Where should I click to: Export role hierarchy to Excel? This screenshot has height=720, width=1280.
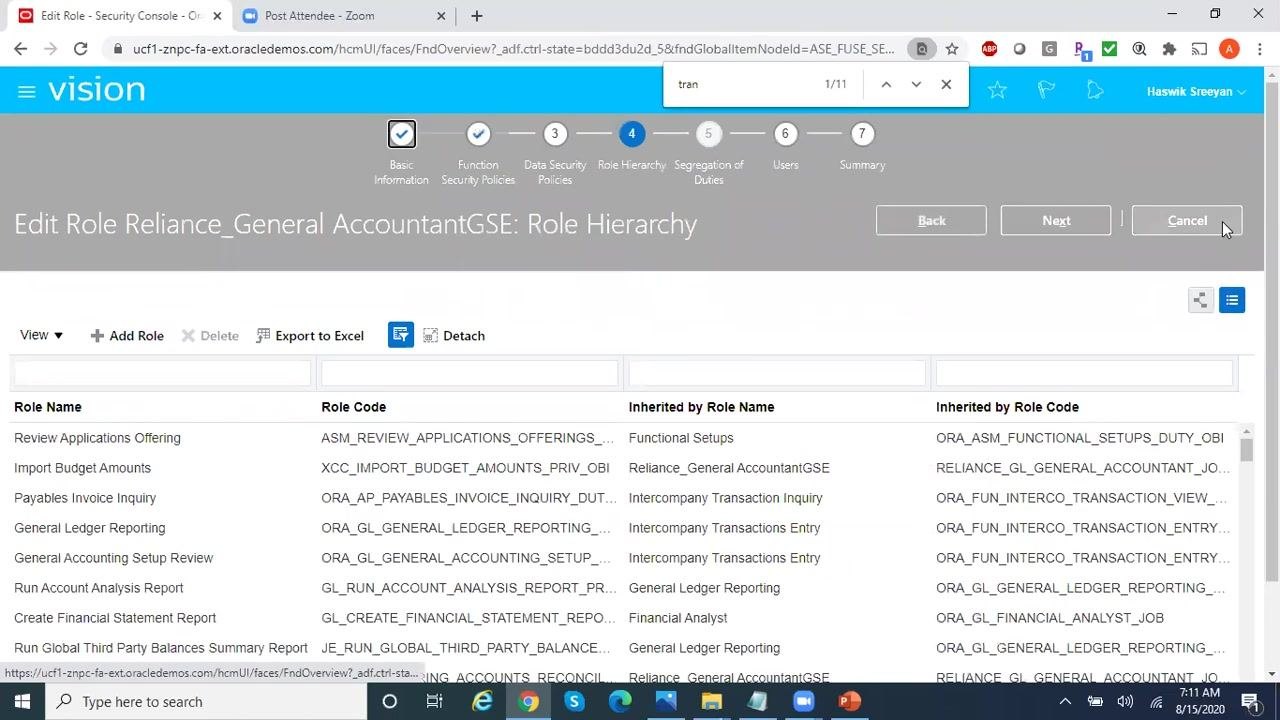click(x=310, y=336)
